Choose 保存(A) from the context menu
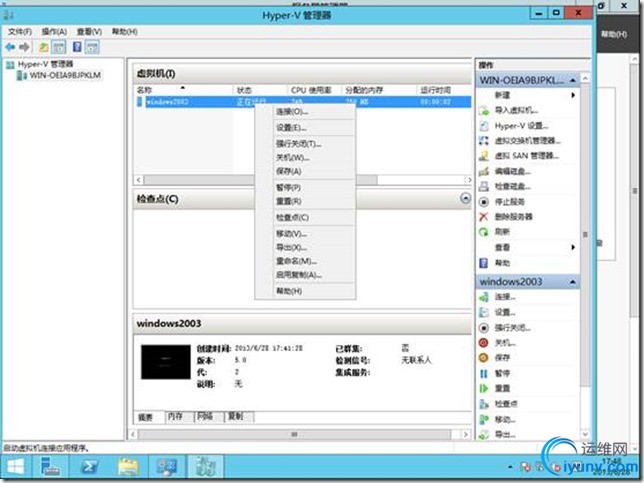The height and width of the screenshot is (483, 644). [x=305, y=171]
